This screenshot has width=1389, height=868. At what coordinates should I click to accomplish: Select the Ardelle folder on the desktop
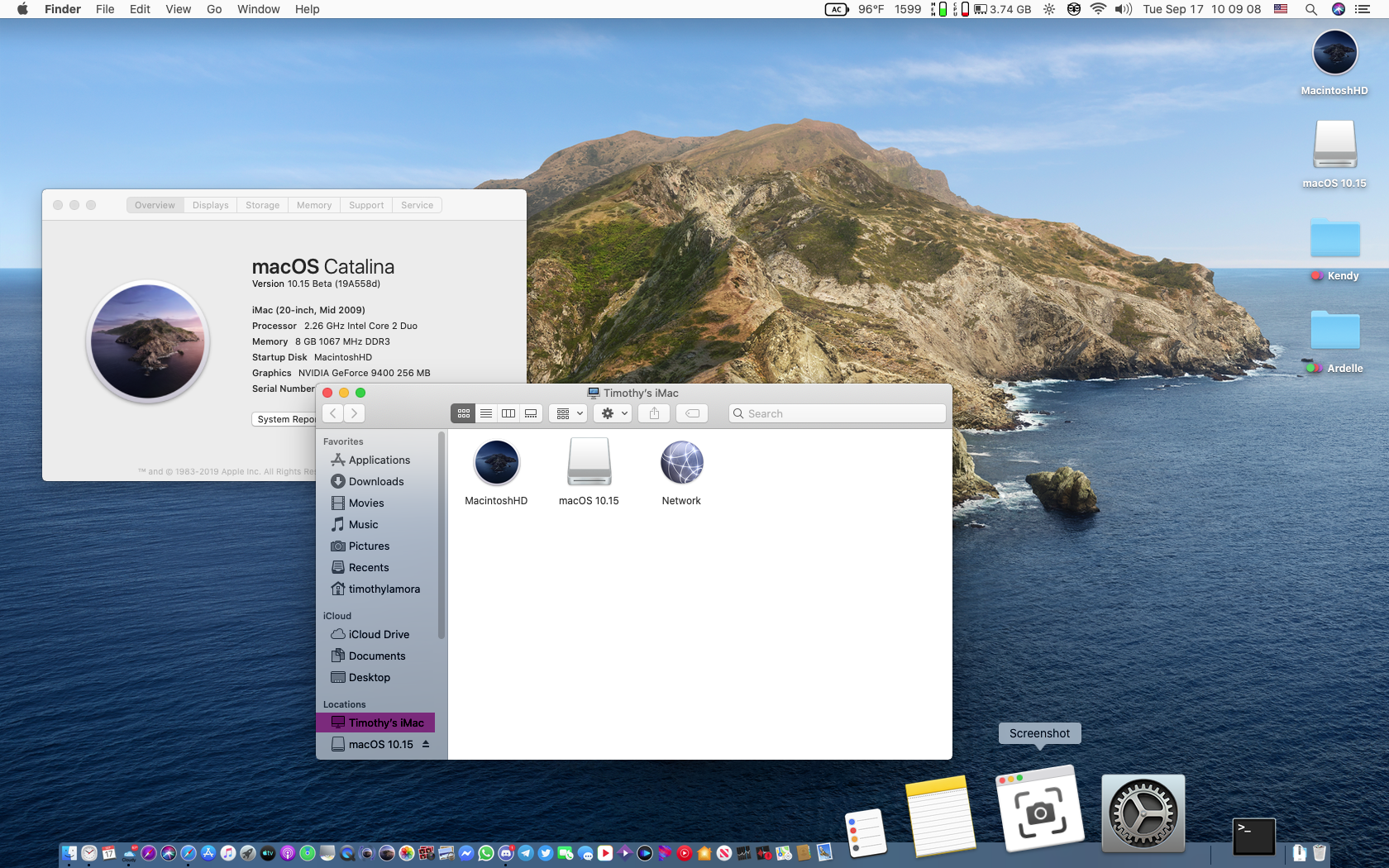(x=1334, y=330)
